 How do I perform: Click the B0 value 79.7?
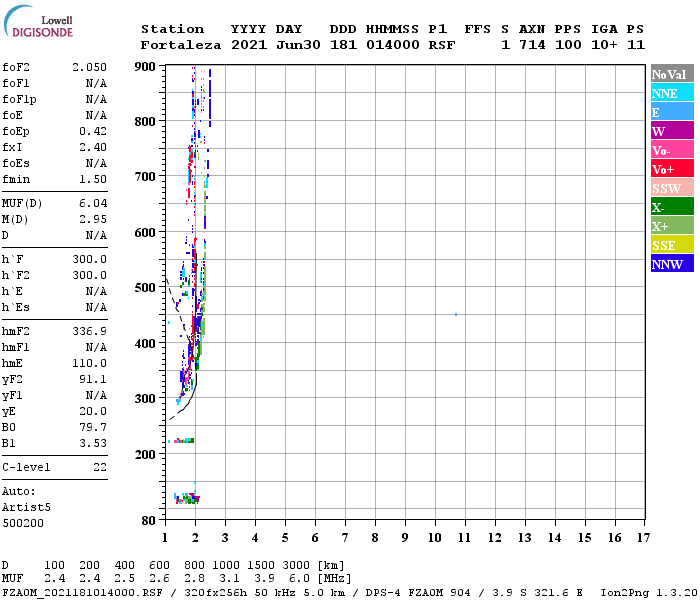click(93, 428)
